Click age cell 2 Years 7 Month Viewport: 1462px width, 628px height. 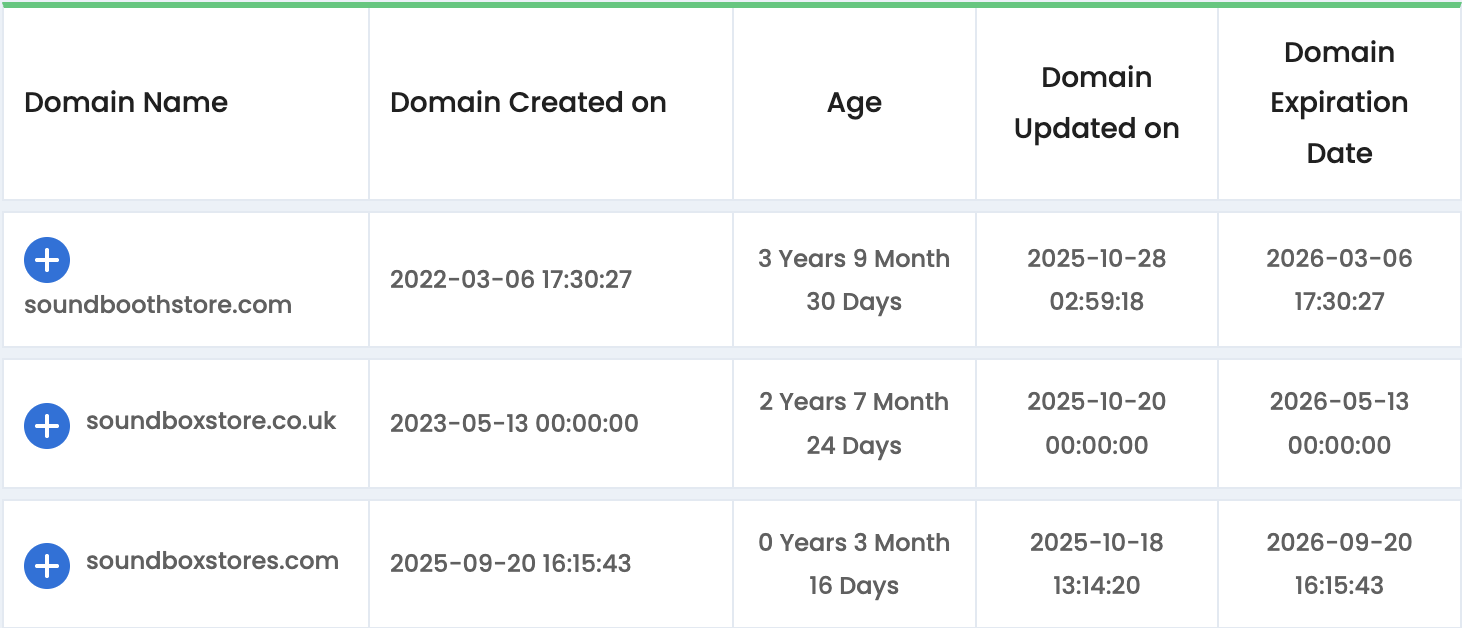pyautogui.click(x=854, y=423)
